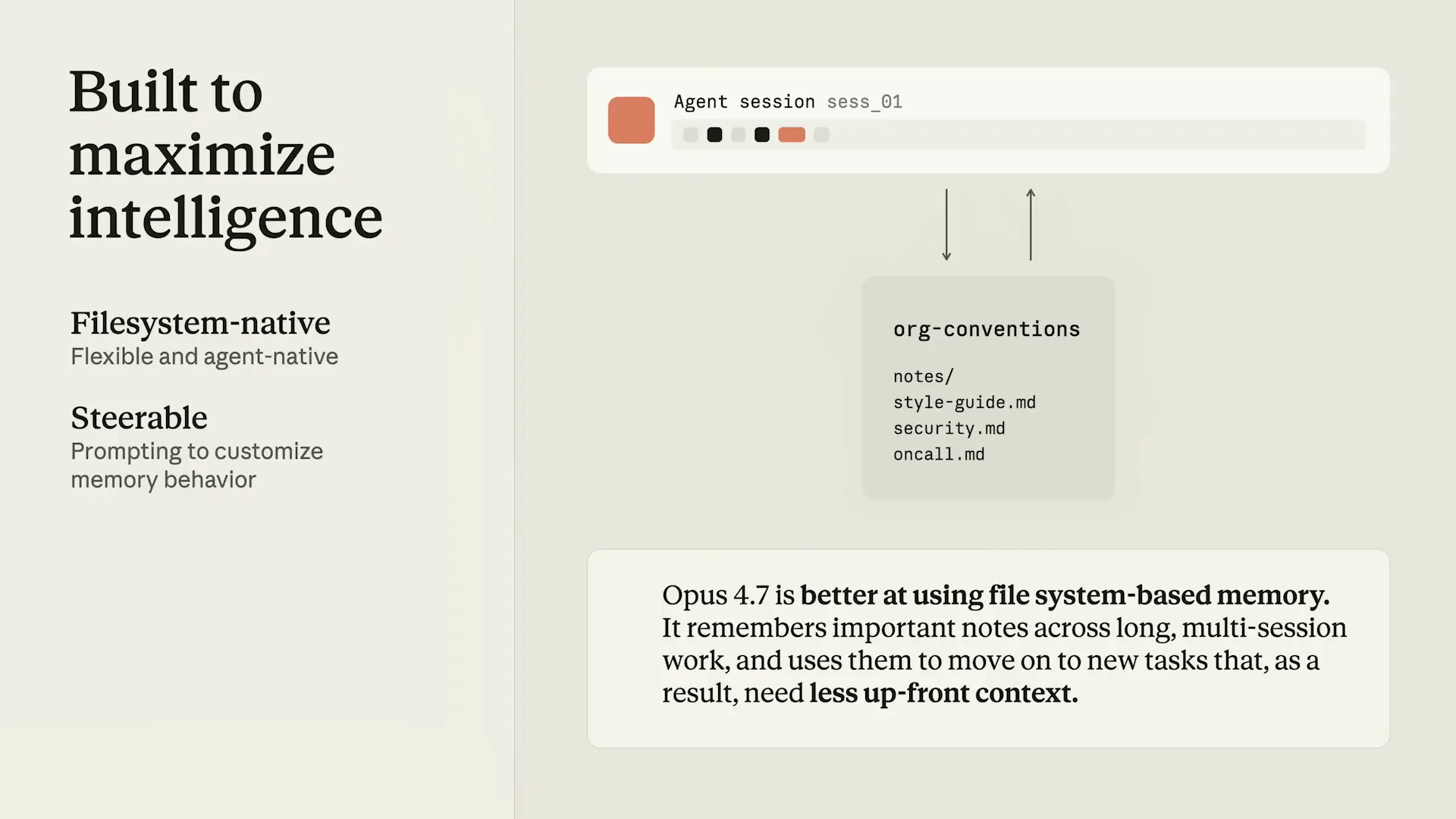Open security.md file
This screenshot has width=1456, height=819.
coord(949,428)
